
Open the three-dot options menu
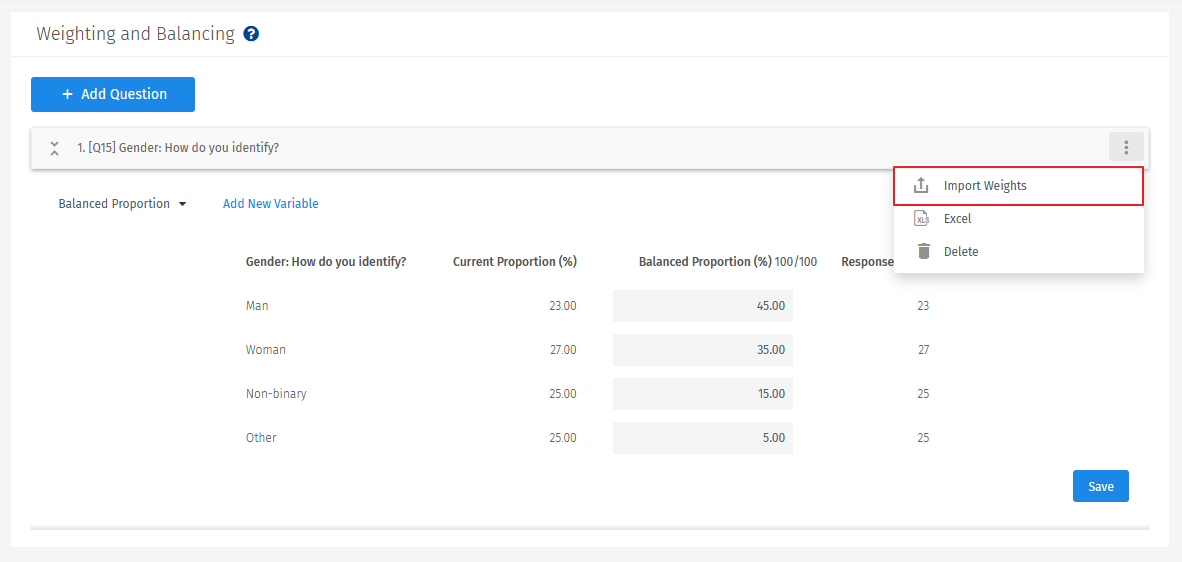pyautogui.click(x=1126, y=148)
